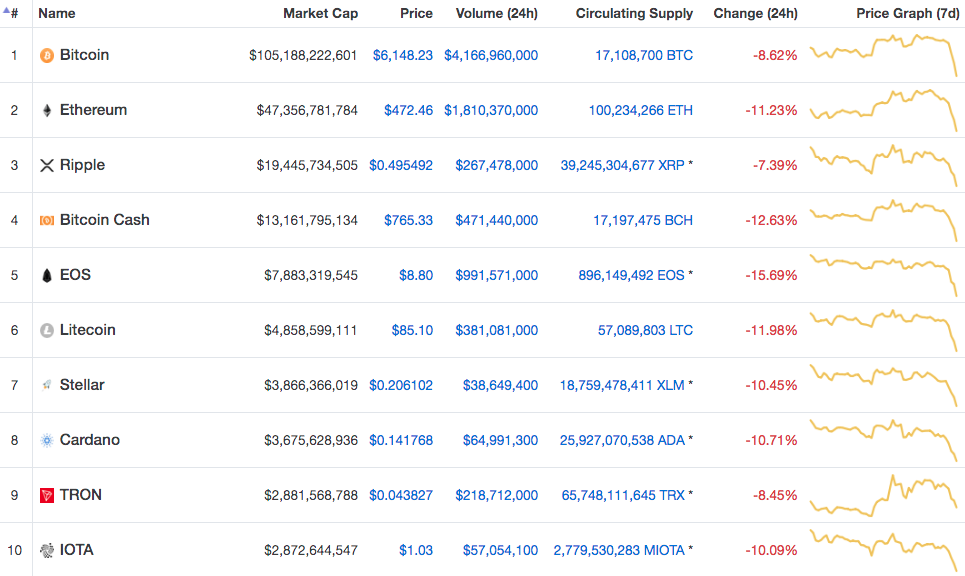The image size is (965, 576).
Task: Open Litecoin circulating supply 57,089,803 LTC
Action: (645, 330)
